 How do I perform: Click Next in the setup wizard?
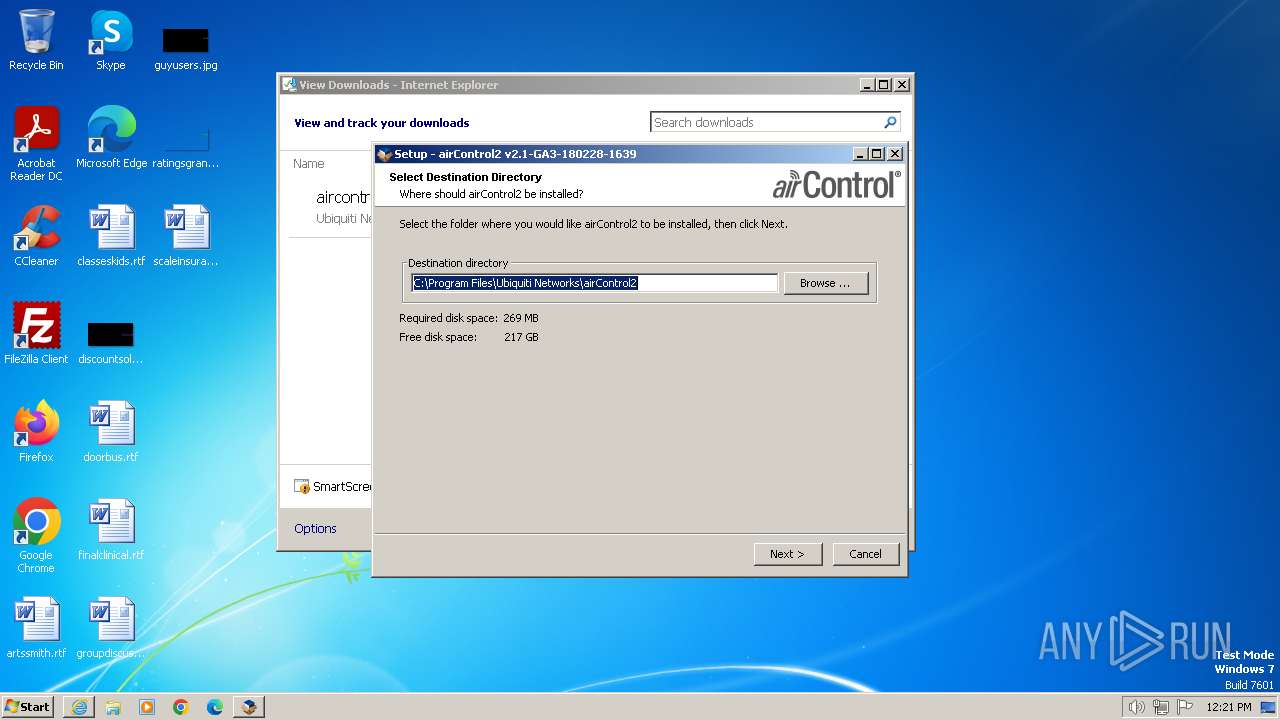(787, 554)
